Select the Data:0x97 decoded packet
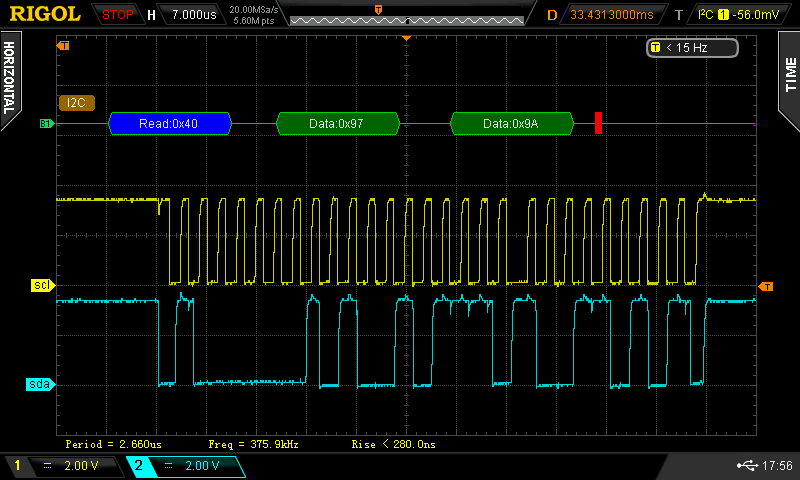This screenshot has width=800, height=480. (x=337, y=123)
